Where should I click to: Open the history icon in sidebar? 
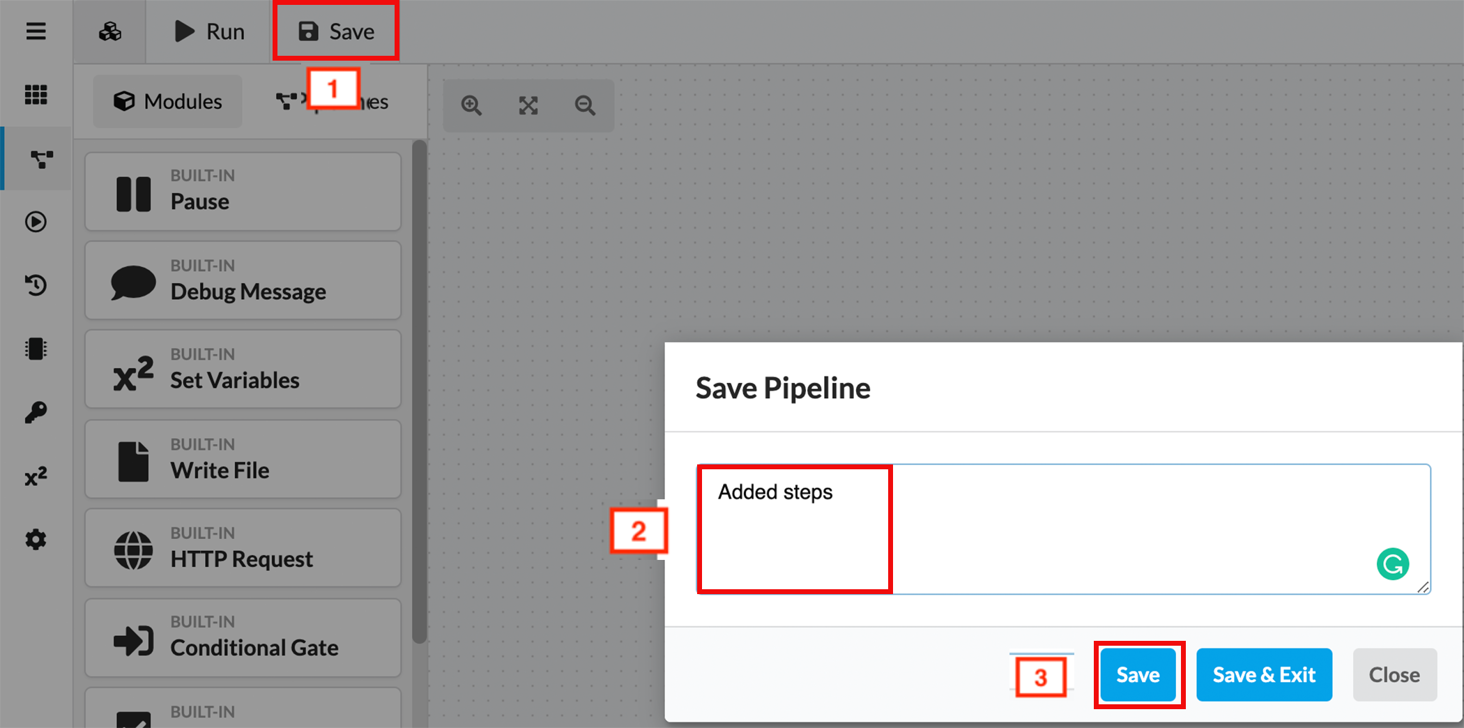tap(36, 286)
